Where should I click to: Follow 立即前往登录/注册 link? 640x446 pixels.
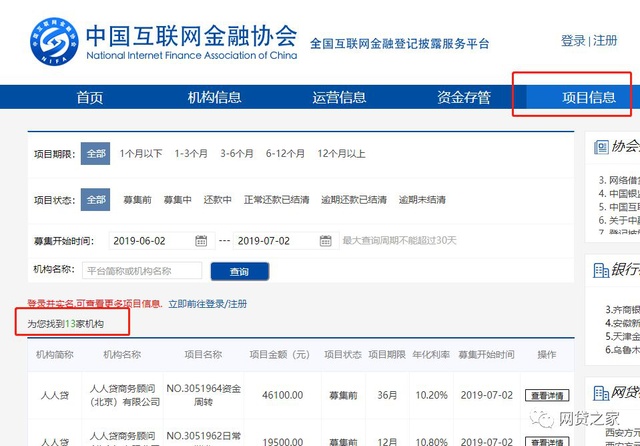coord(207,304)
